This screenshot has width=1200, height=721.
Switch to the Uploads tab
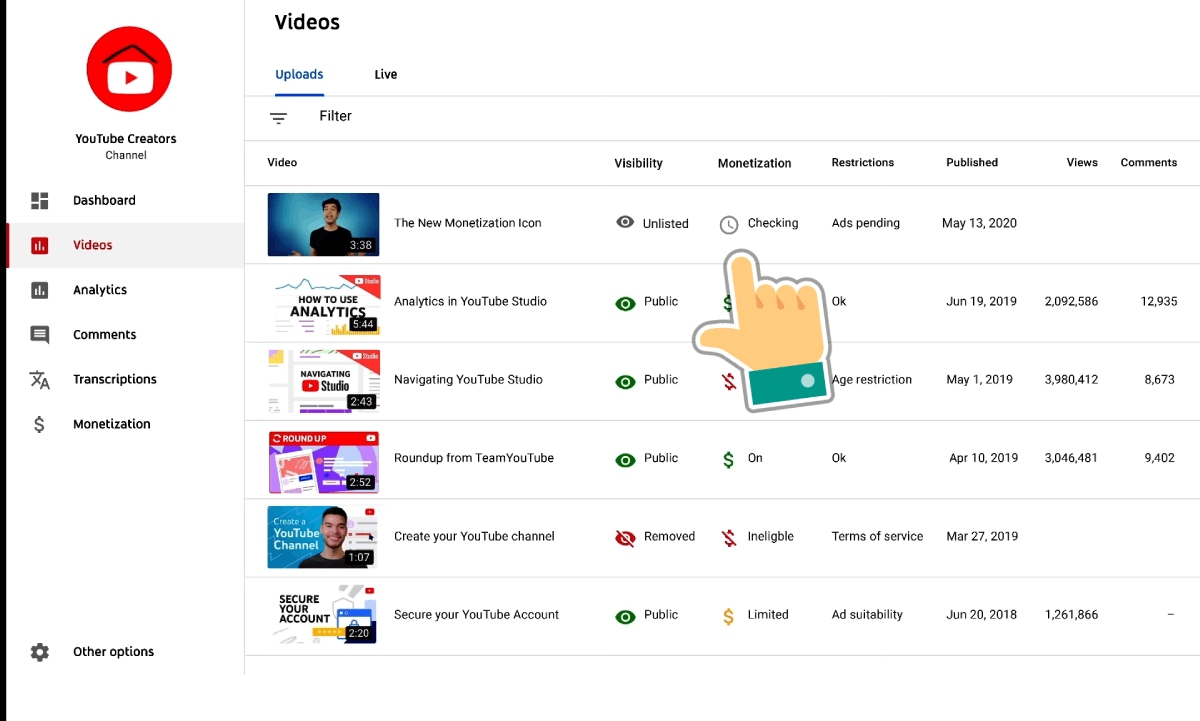(299, 75)
